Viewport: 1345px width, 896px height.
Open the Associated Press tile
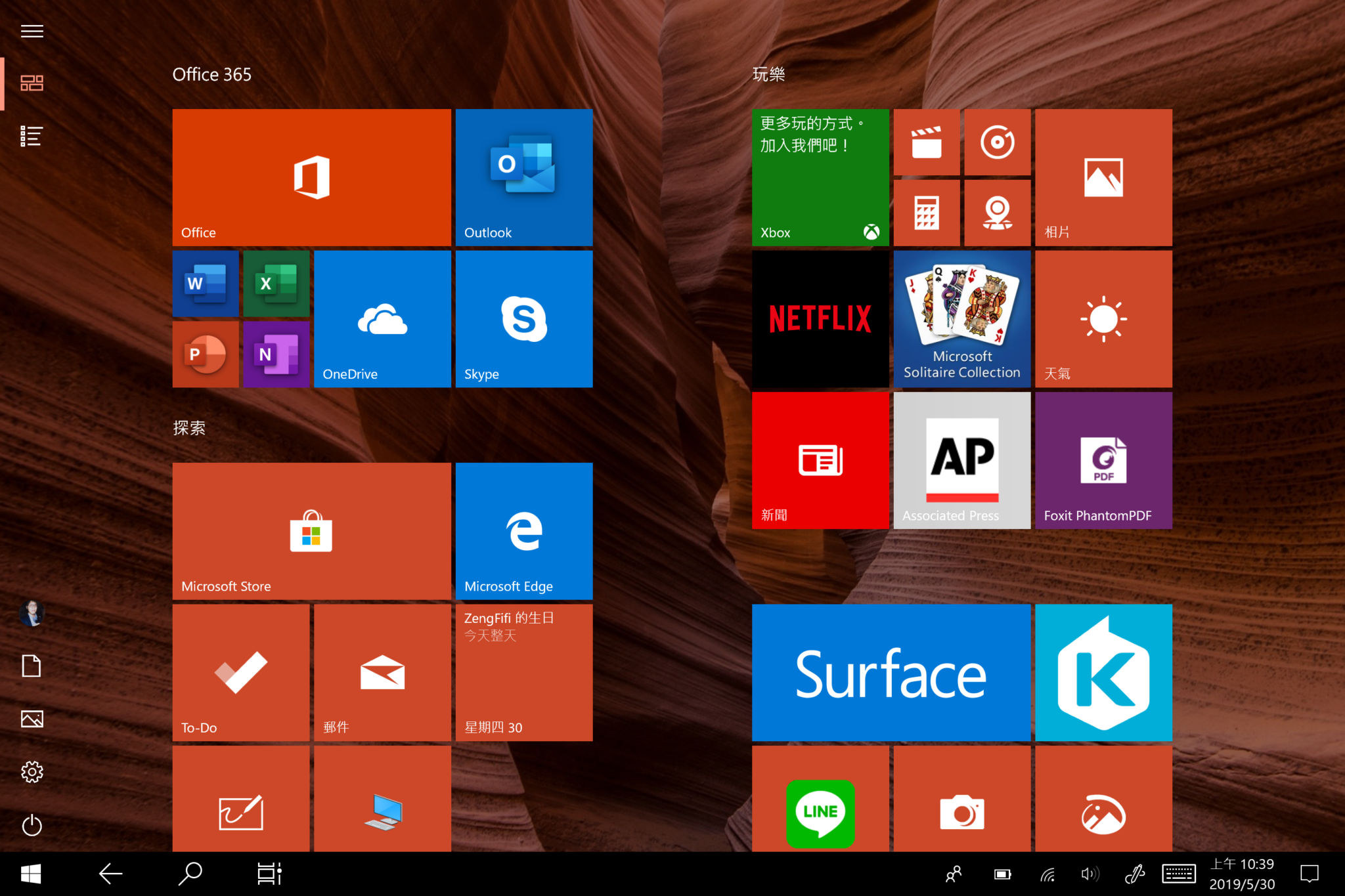(x=962, y=460)
